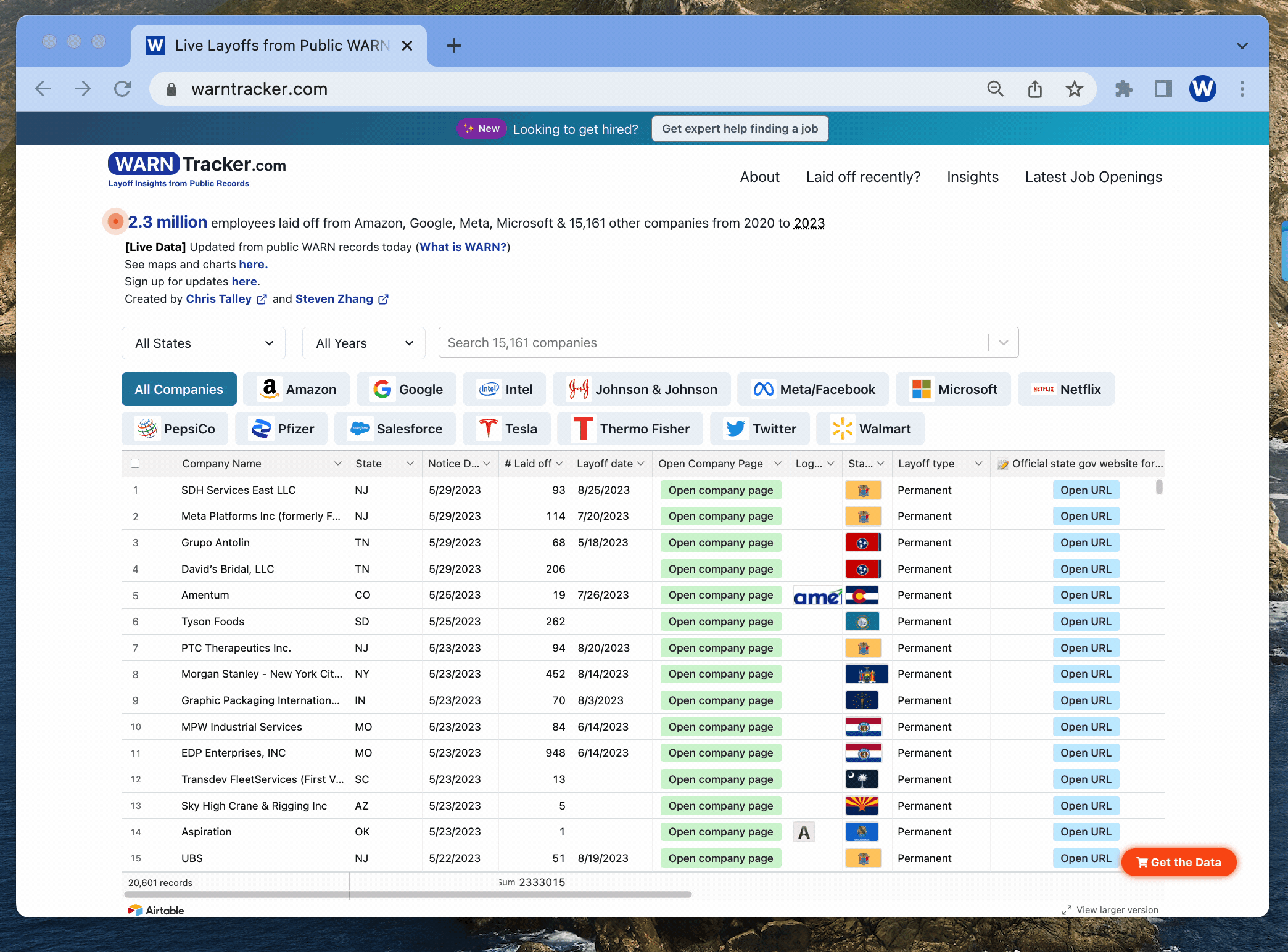Click the table horizontal scrollbar
This screenshot has width=1288, height=952.
(x=408, y=895)
